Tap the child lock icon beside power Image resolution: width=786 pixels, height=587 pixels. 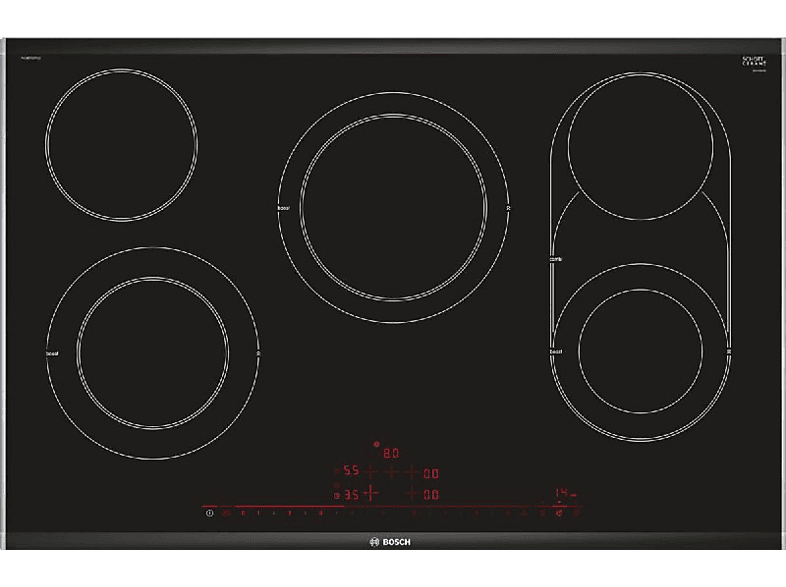tap(227, 514)
